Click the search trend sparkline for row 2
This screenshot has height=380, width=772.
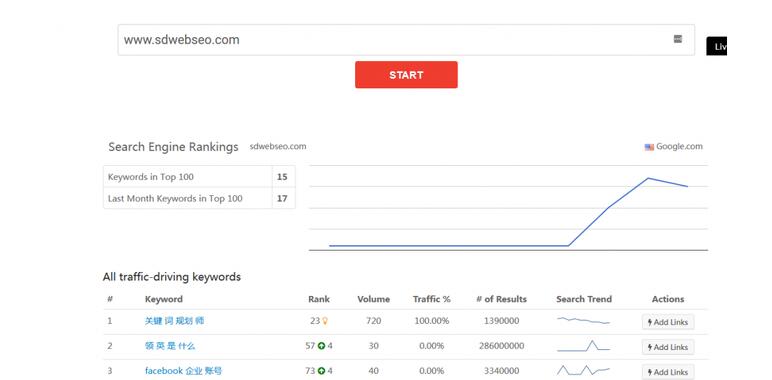[583, 346]
